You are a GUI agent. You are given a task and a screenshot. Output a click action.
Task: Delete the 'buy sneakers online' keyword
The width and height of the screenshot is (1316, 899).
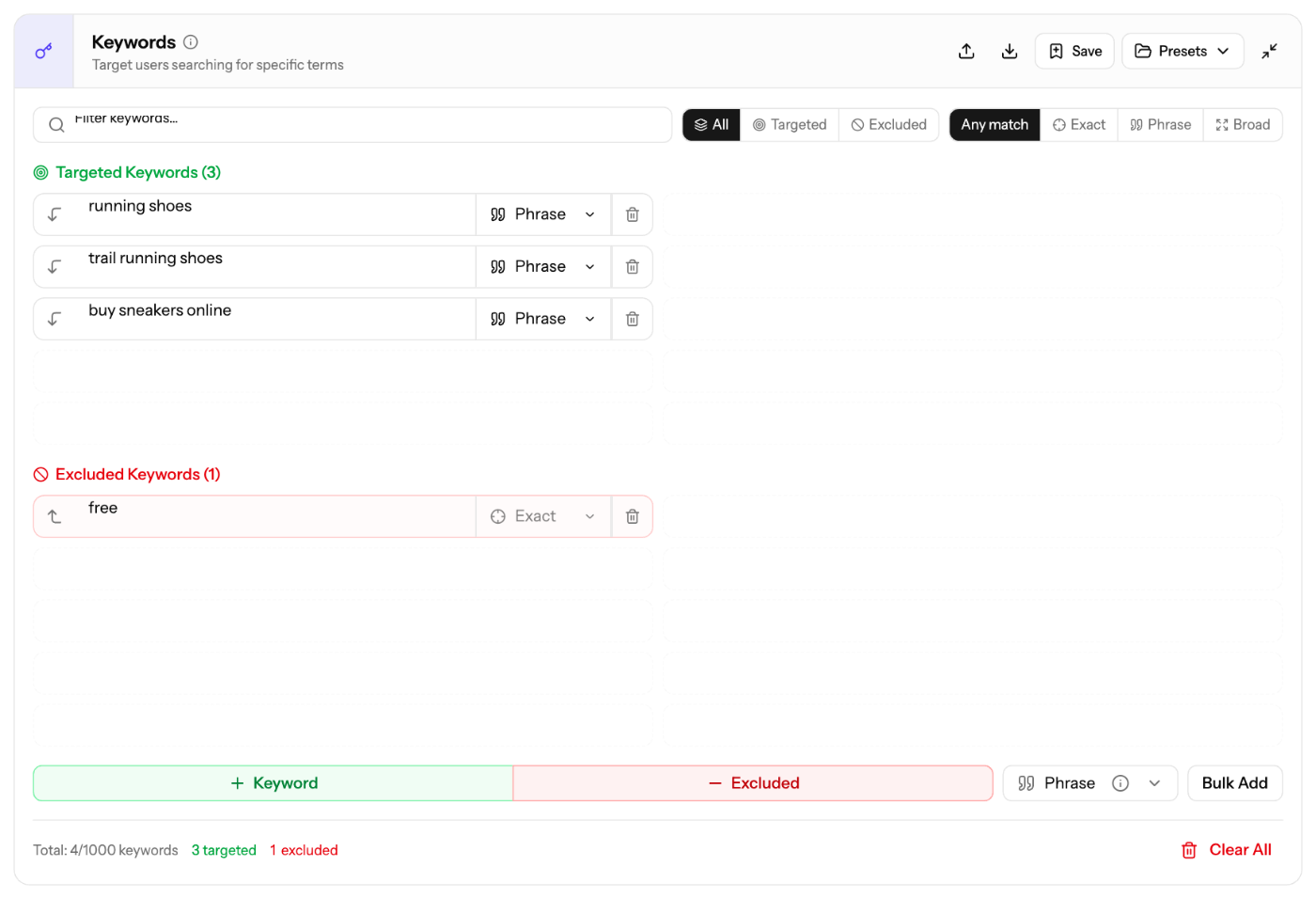click(633, 319)
